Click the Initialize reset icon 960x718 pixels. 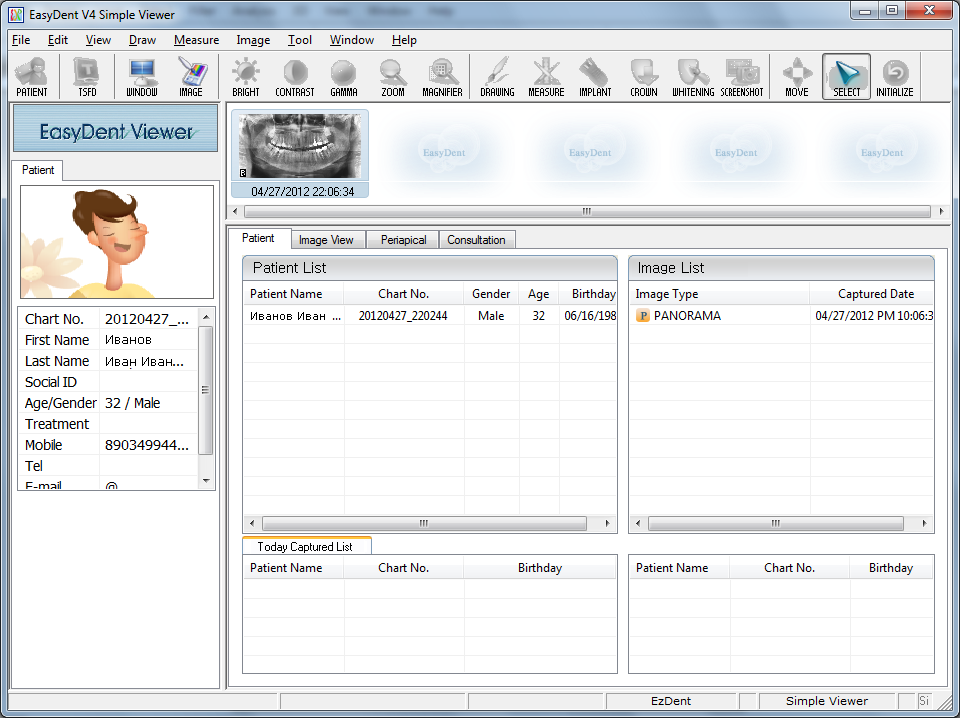(x=894, y=77)
